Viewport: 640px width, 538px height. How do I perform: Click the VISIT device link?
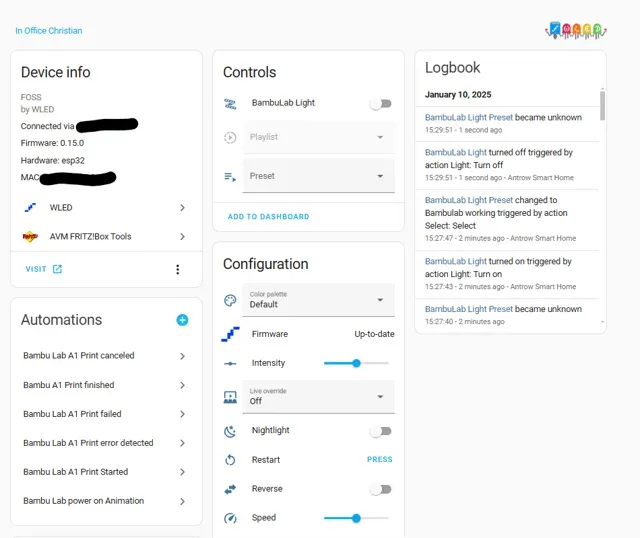click(44, 269)
